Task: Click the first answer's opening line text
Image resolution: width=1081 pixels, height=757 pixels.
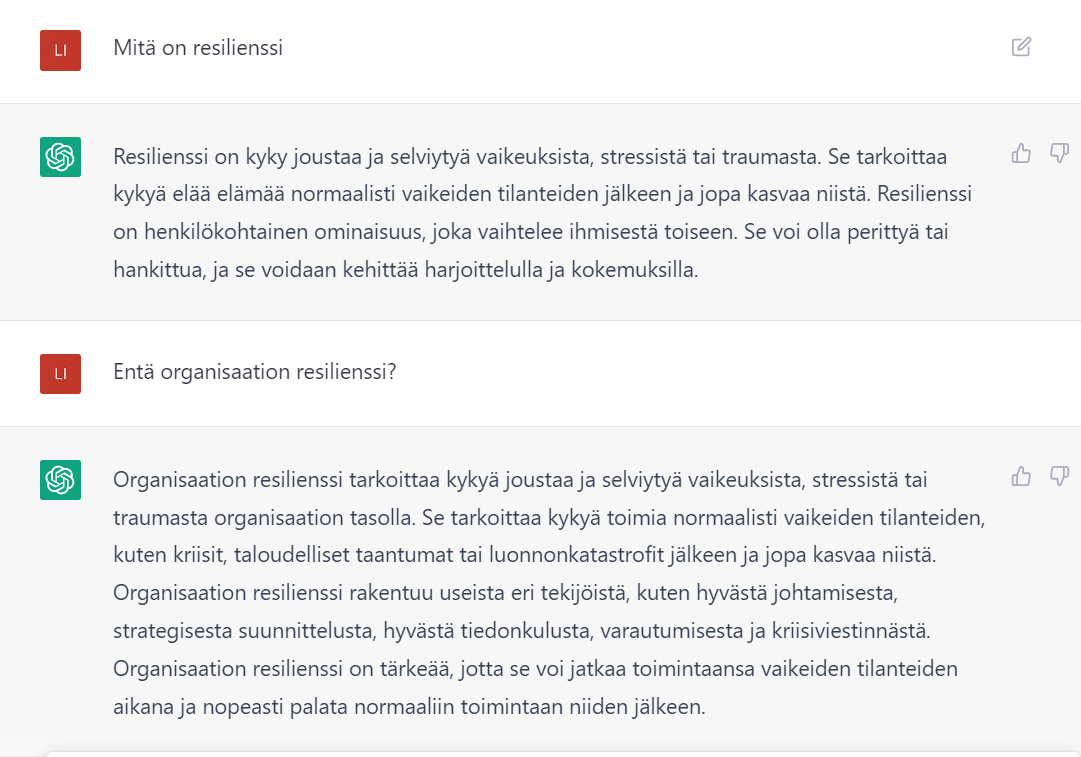Action: tap(530, 157)
